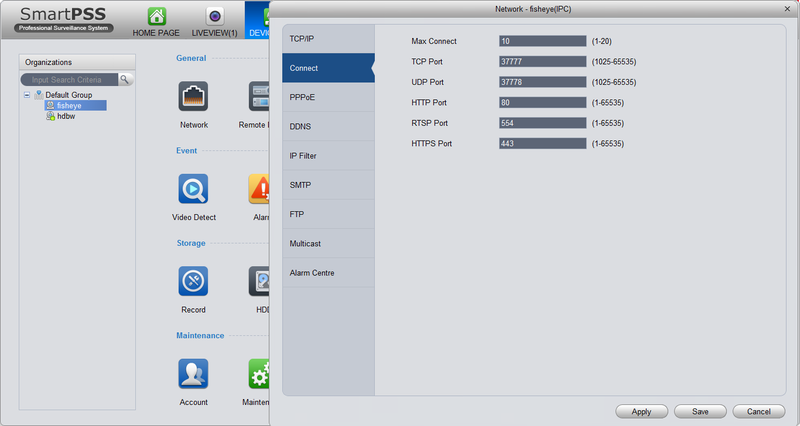Click the Storage section heading
800x426 pixels.
[191, 243]
